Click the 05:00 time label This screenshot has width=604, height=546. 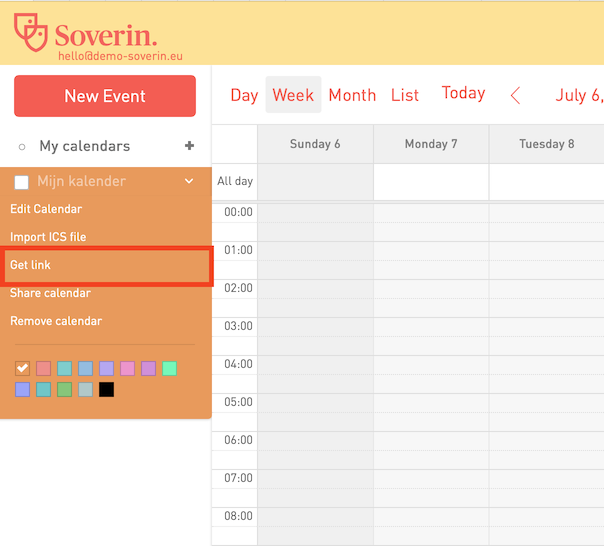238,402
